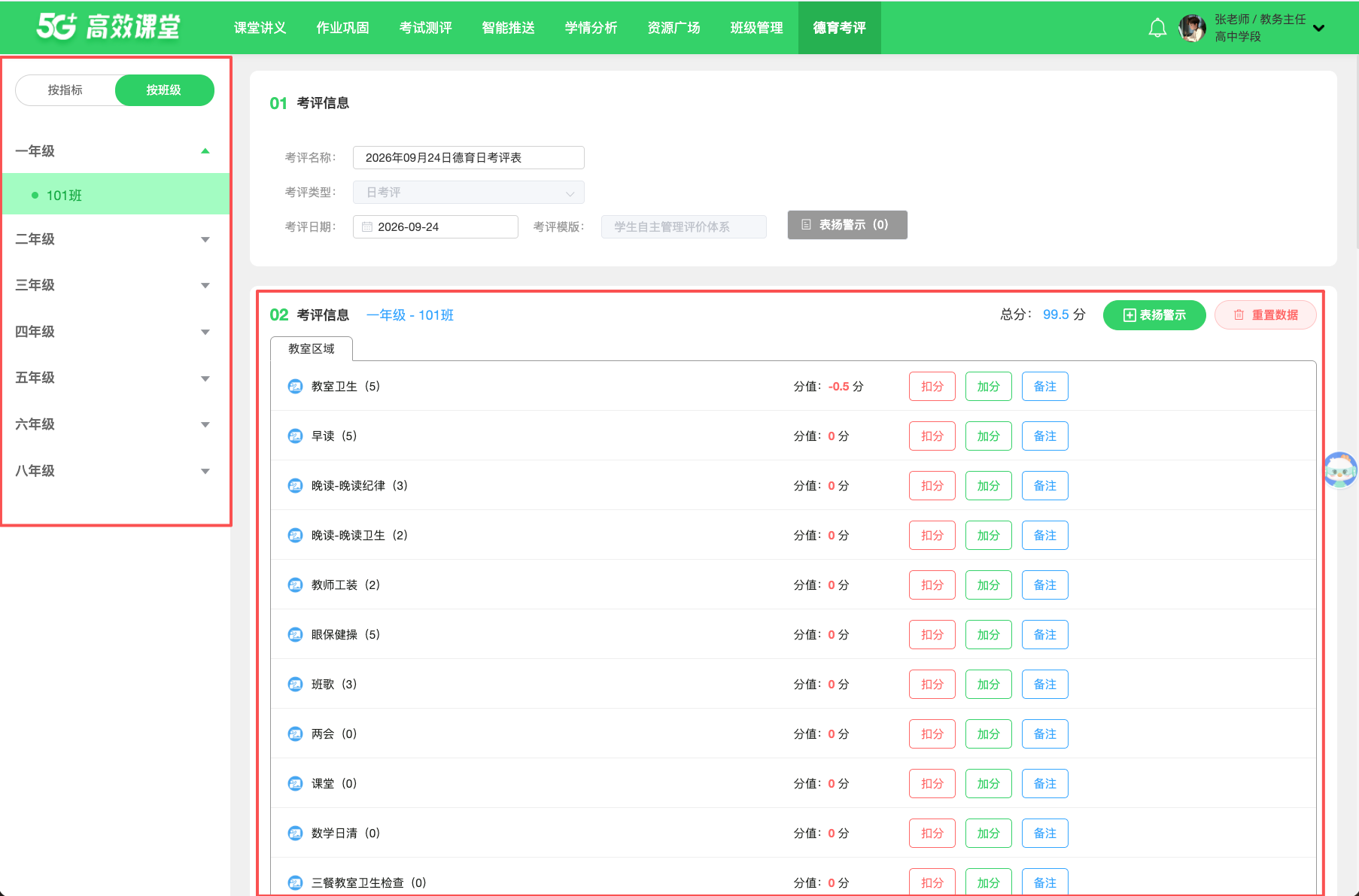
Task: Click 扣分 for 教室卫生
Action: pyautogui.click(x=932, y=387)
